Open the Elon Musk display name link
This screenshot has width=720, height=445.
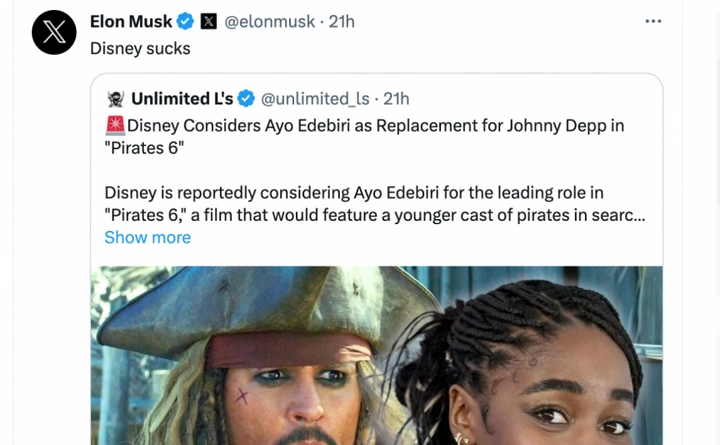(130, 21)
